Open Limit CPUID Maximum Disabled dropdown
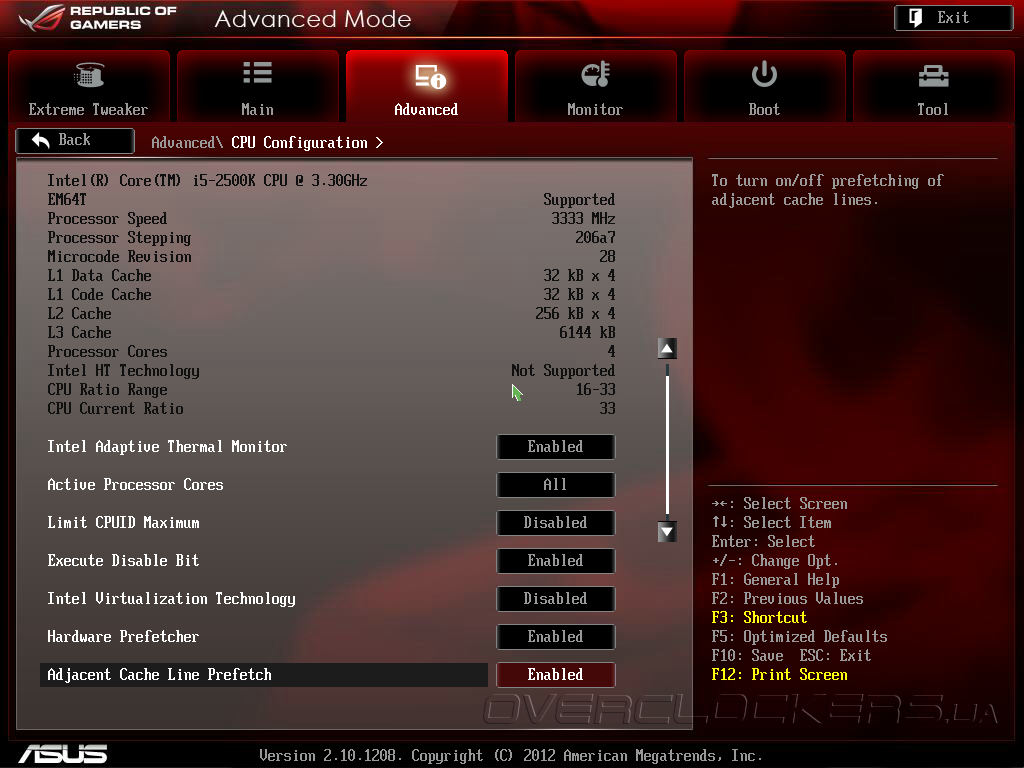This screenshot has height=768, width=1024. coord(556,522)
